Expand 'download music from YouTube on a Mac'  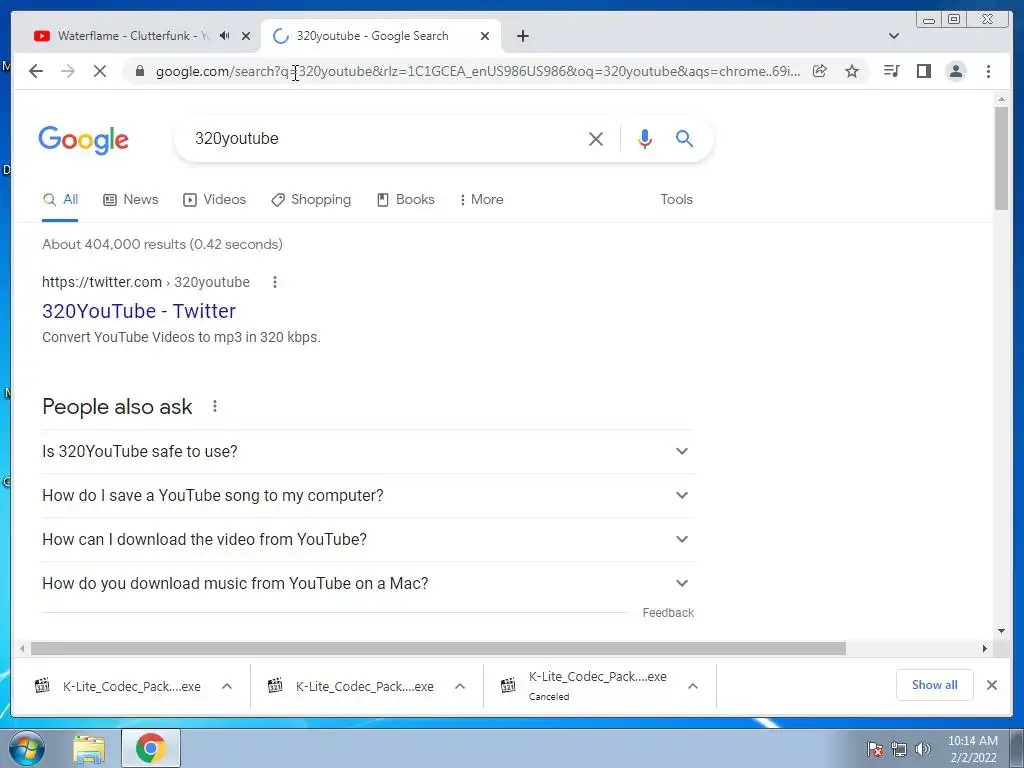point(368,583)
